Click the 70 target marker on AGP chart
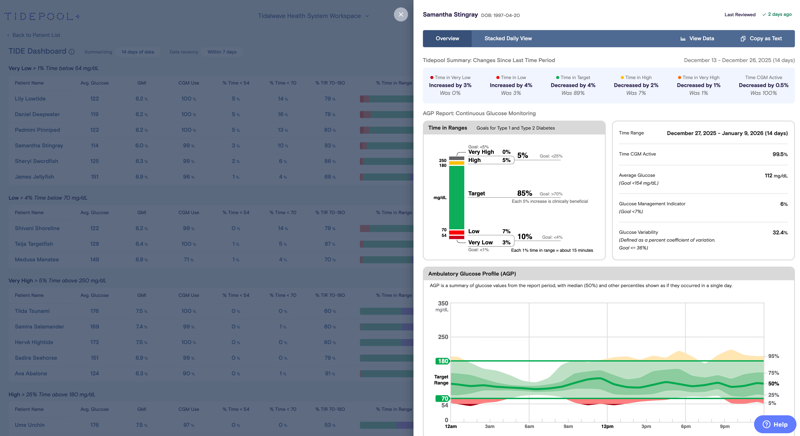The height and width of the screenshot is (436, 800). (442, 398)
